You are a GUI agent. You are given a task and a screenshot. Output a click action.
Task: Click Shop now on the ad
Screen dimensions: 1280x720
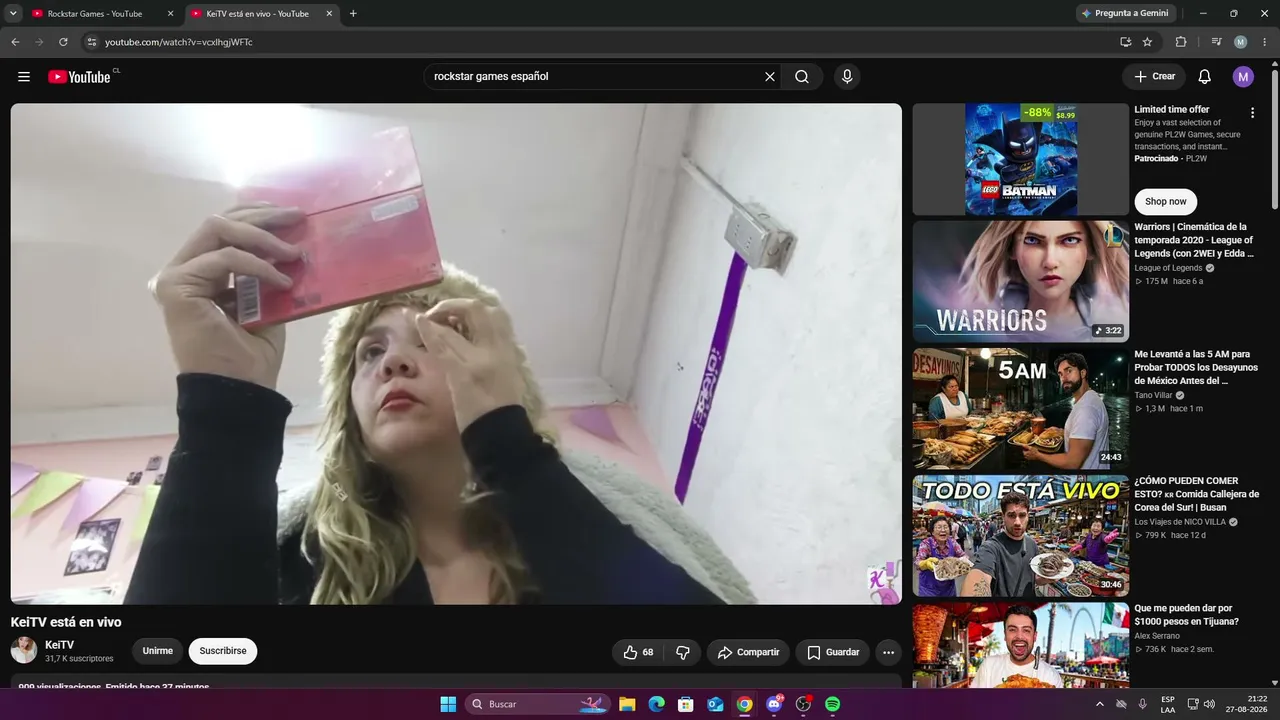click(x=1166, y=202)
